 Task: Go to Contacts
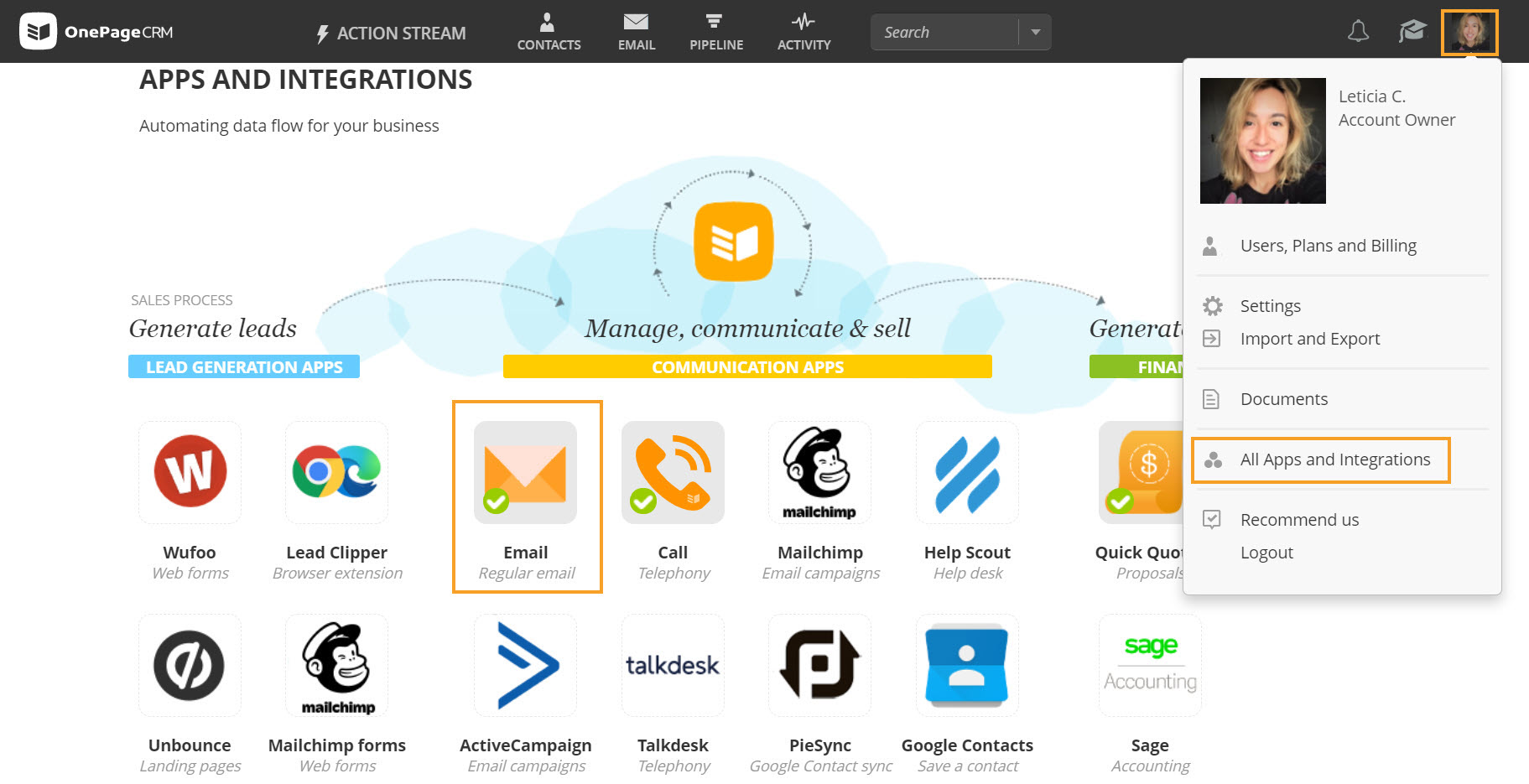click(x=549, y=32)
